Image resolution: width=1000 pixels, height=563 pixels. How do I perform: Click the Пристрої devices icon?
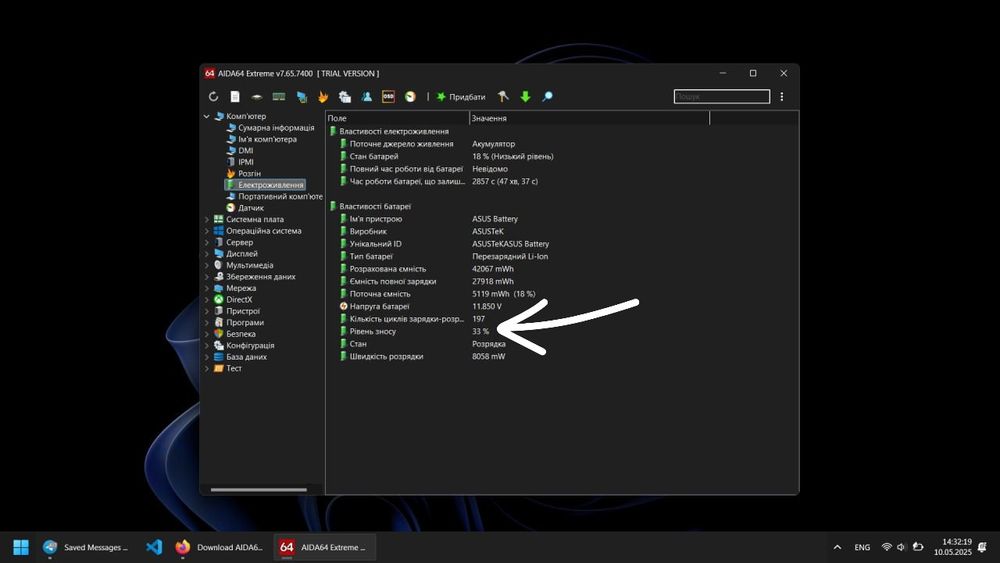point(219,311)
